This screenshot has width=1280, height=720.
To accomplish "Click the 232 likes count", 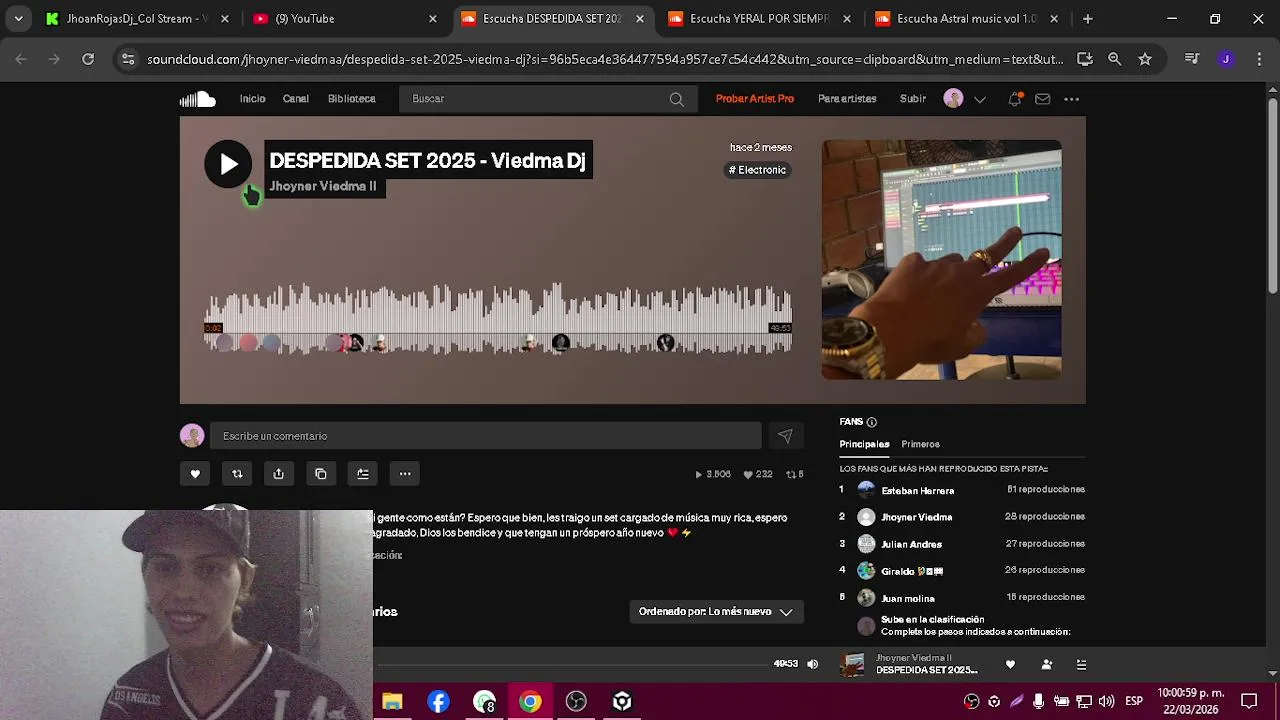I will (x=758, y=474).
